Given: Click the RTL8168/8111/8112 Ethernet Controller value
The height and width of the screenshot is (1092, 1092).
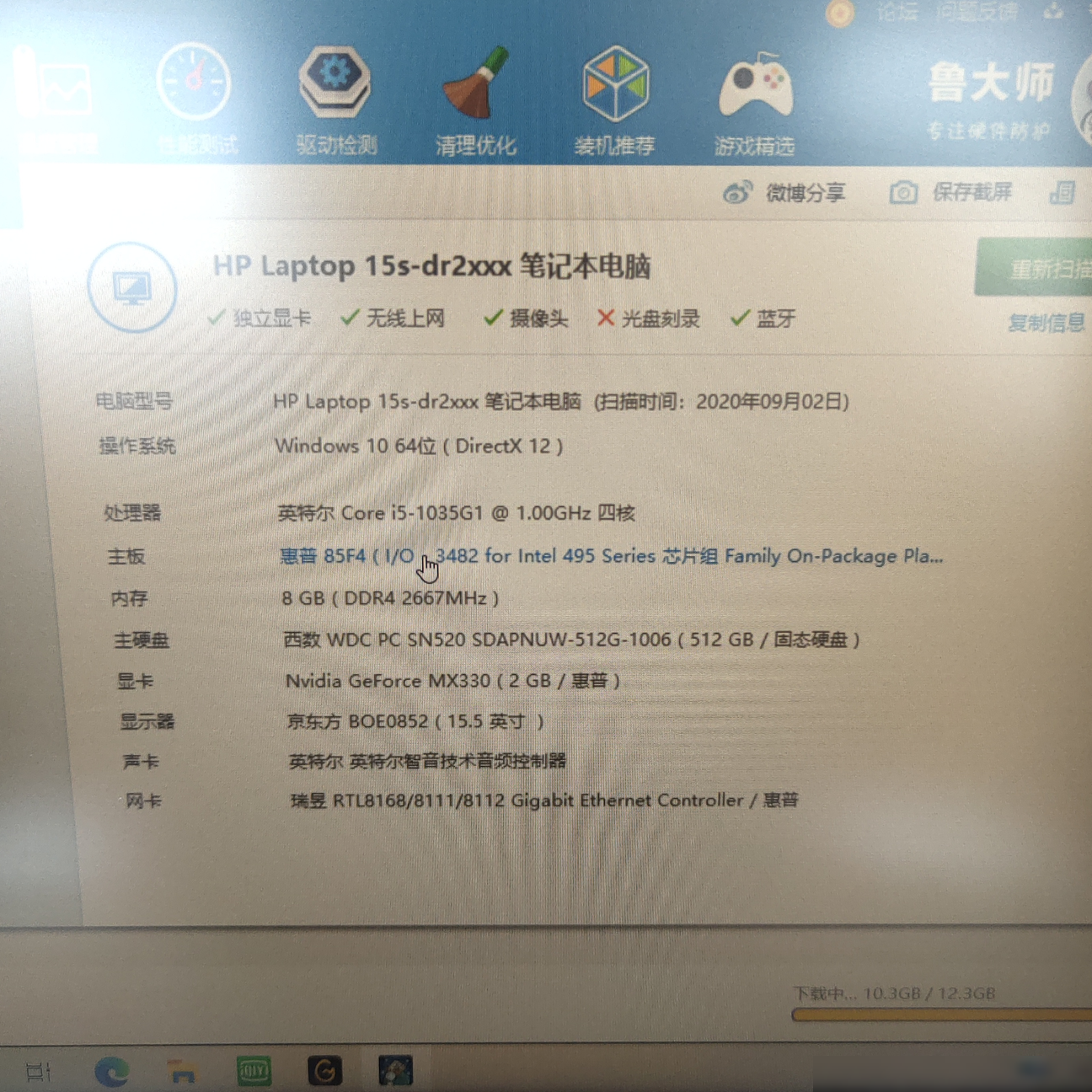Looking at the screenshot, I should click(544, 800).
